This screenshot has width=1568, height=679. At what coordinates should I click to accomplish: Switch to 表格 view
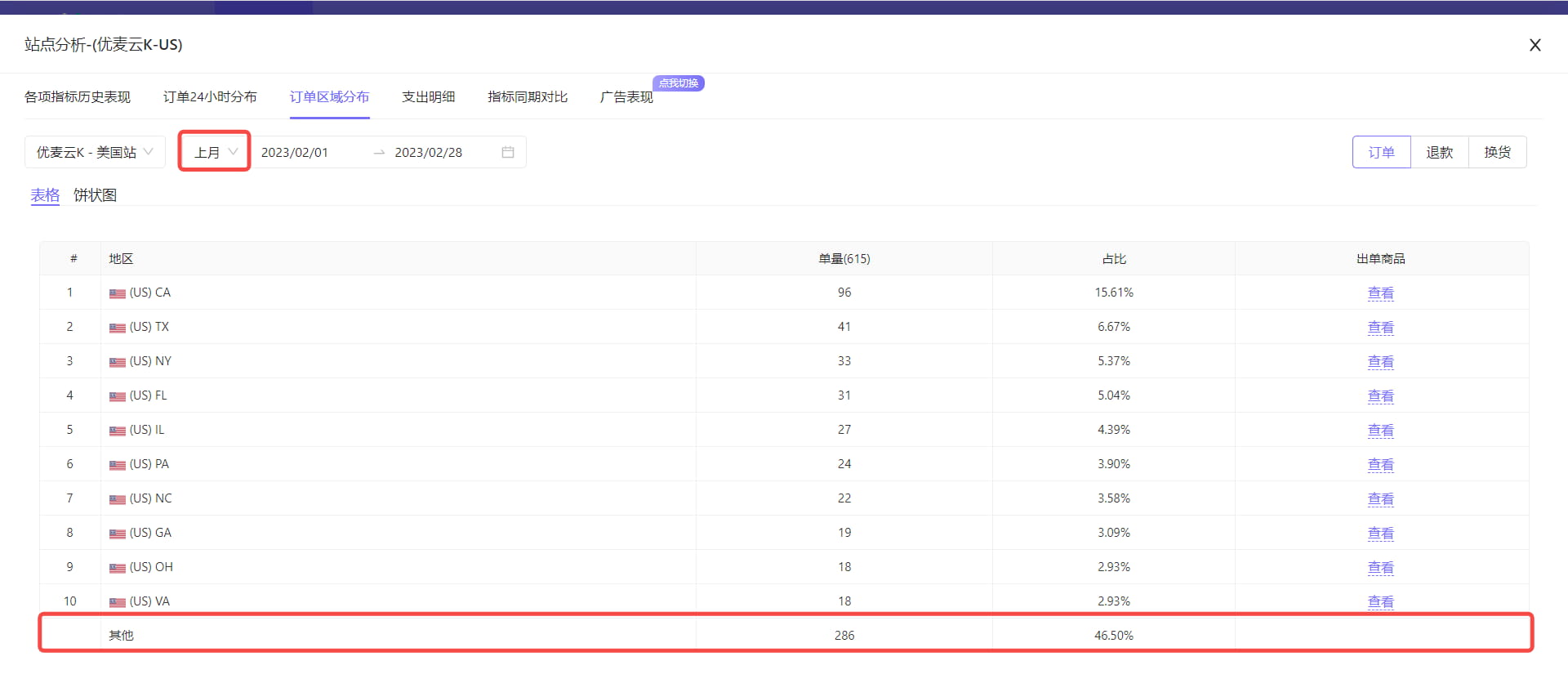click(x=45, y=195)
